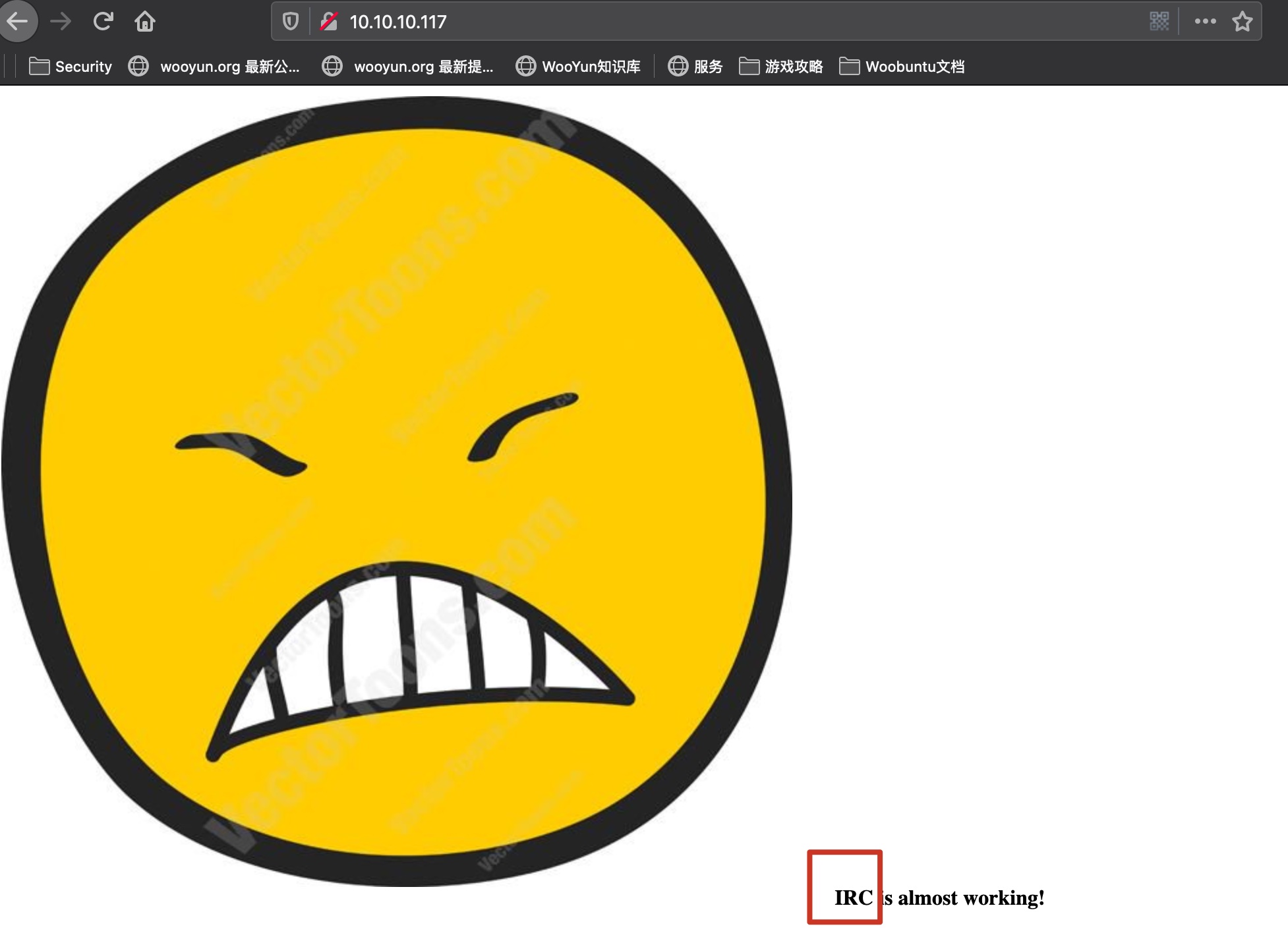Viewport: 1288px width, 941px height.
Task: Click the 'IRC is almost working!' text
Action: point(939,898)
